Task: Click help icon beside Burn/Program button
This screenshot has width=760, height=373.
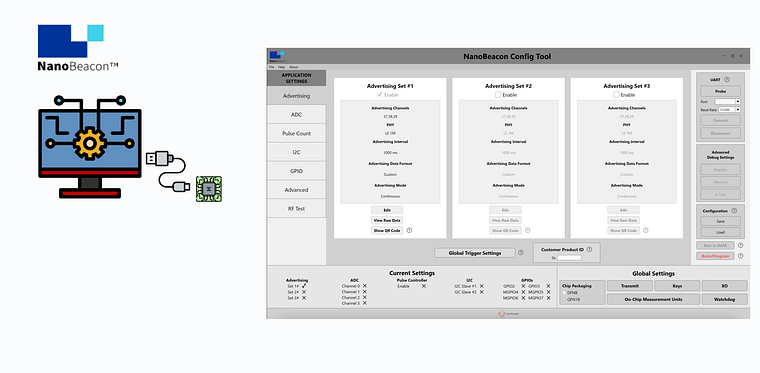Action: pos(740,256)
